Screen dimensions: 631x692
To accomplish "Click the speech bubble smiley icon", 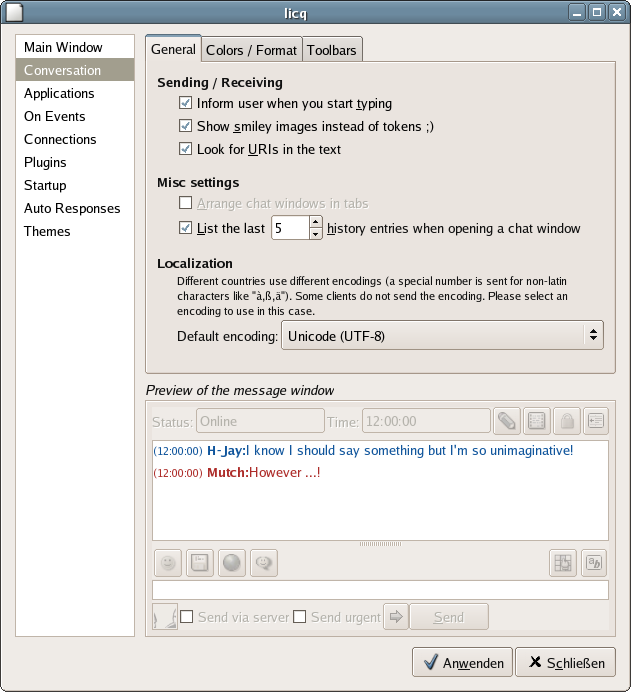I will [x=263, y=563].
